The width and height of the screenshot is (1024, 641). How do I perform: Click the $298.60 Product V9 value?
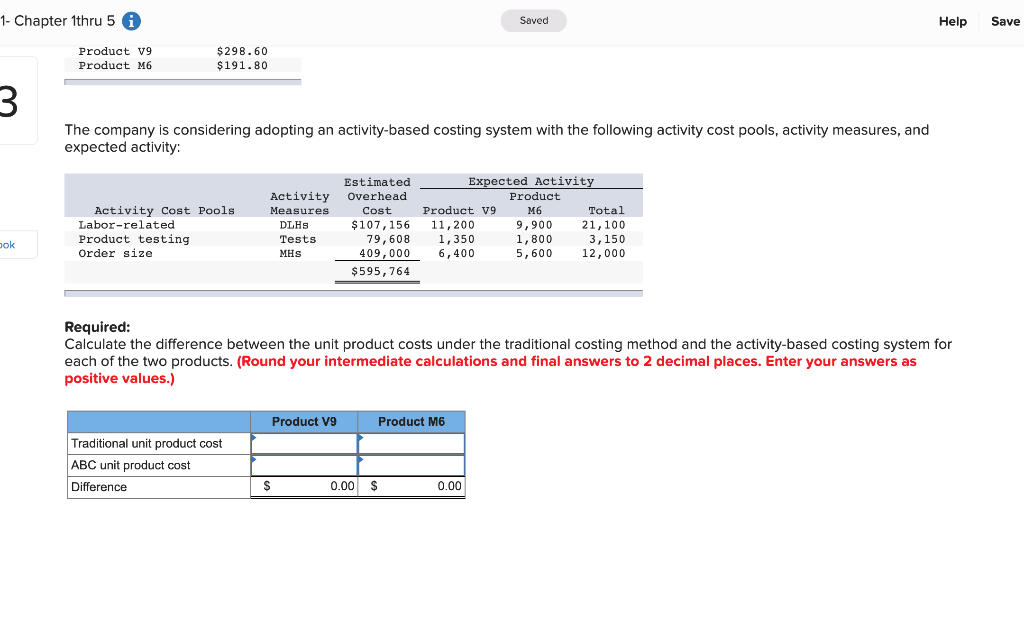click(x=242, y=52)
